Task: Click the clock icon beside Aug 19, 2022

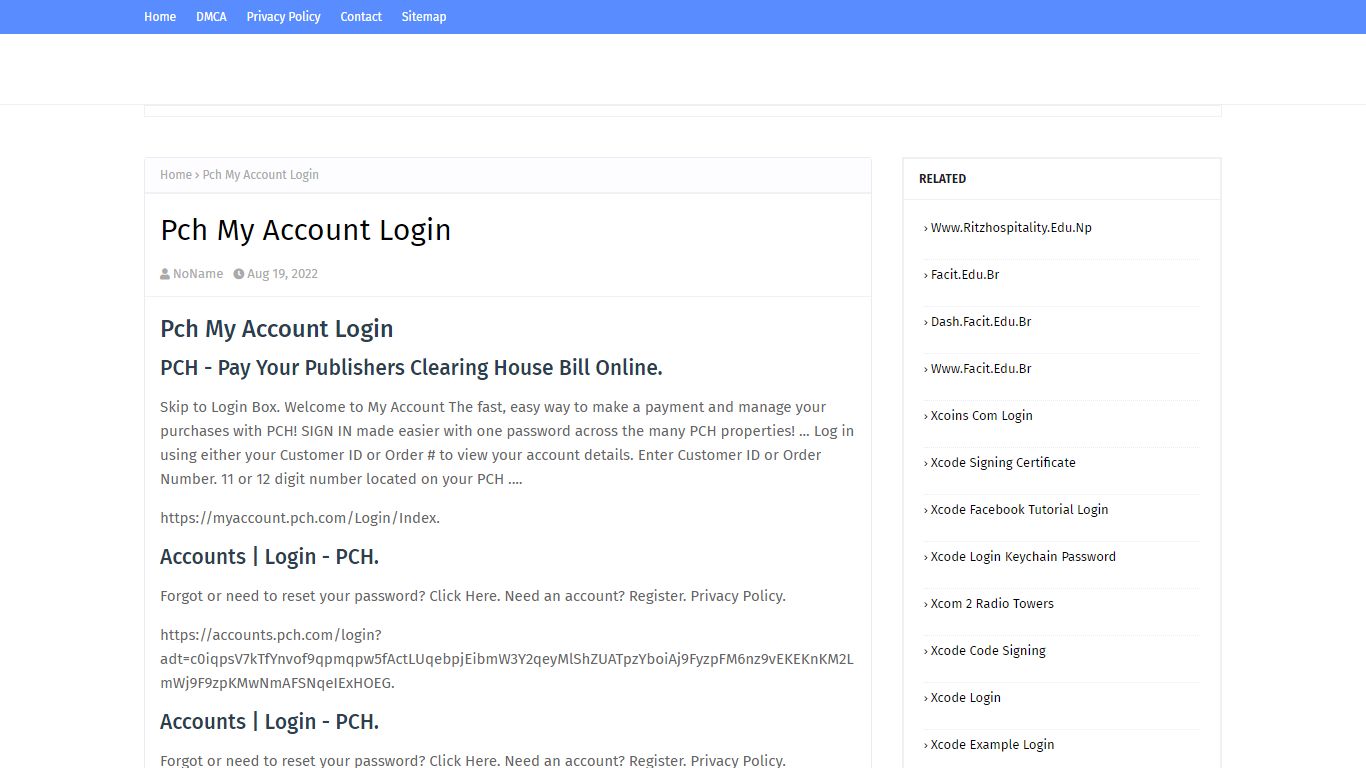Action: pos(239,274)
